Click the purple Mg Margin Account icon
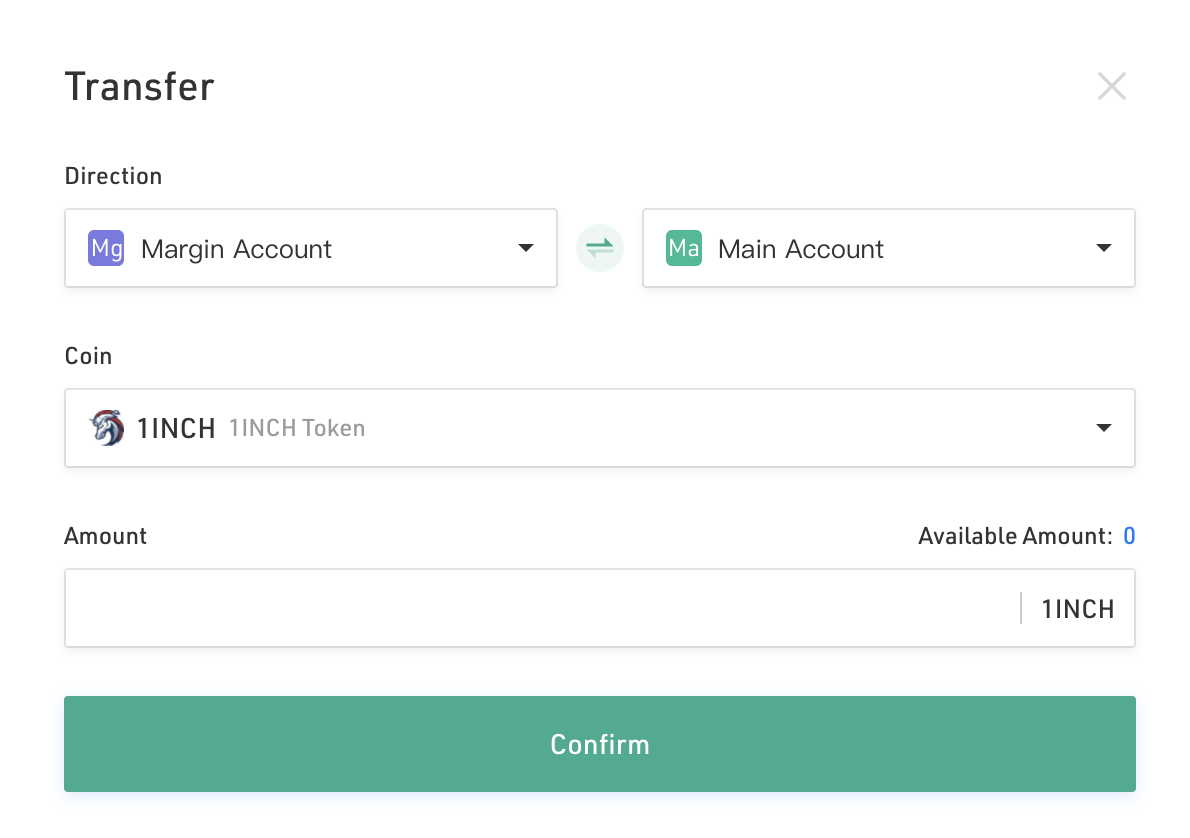The width and height of the screenshot is (1190, 838). tap(106, 248)
